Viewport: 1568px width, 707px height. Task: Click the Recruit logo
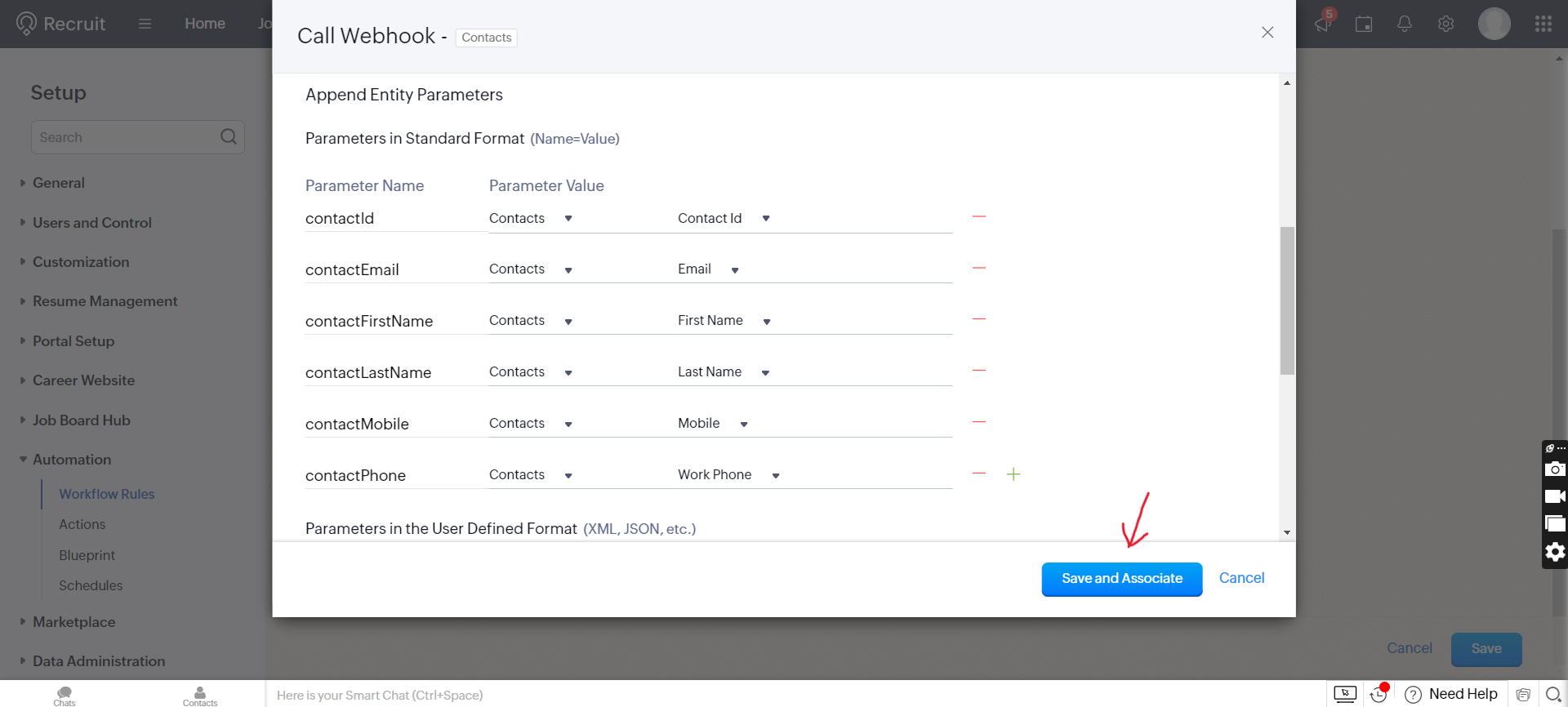pos(61,24)
